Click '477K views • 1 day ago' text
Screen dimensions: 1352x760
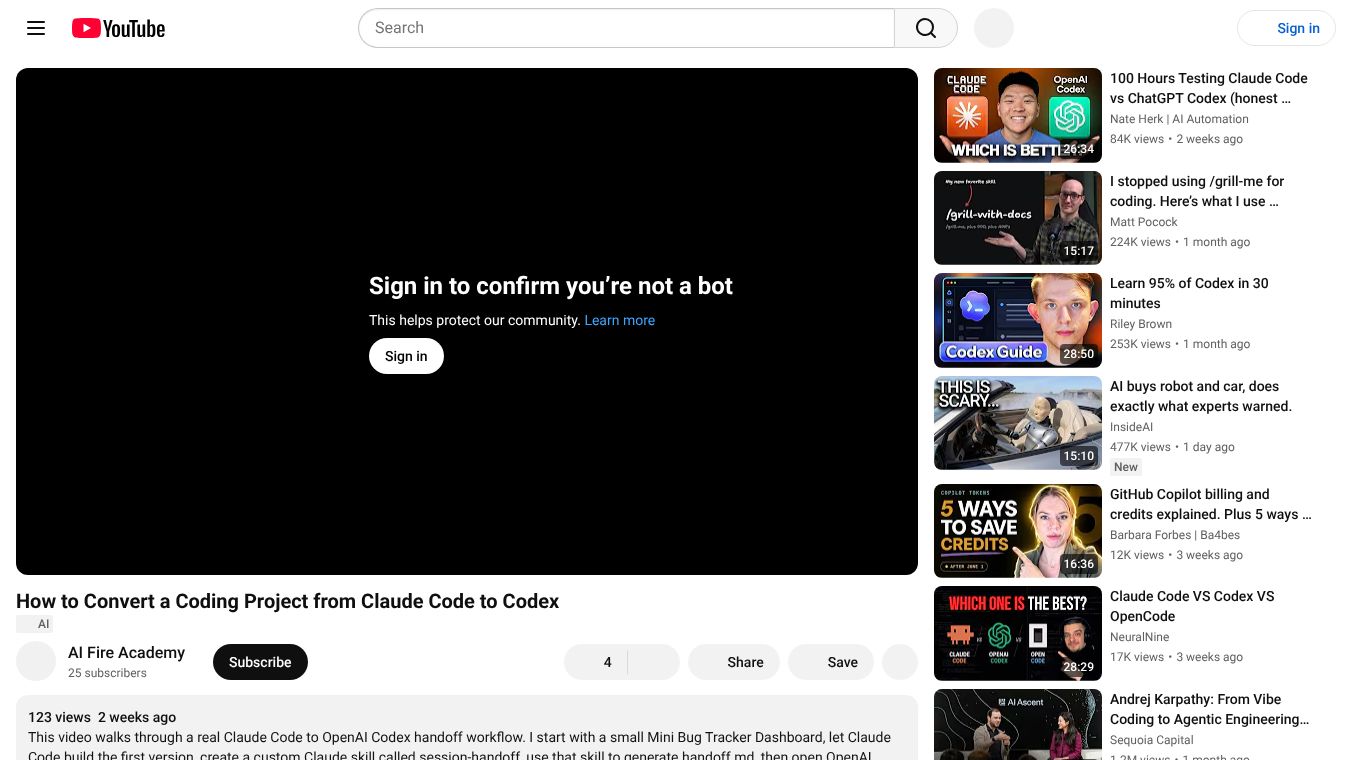(x=1172, y=447)
